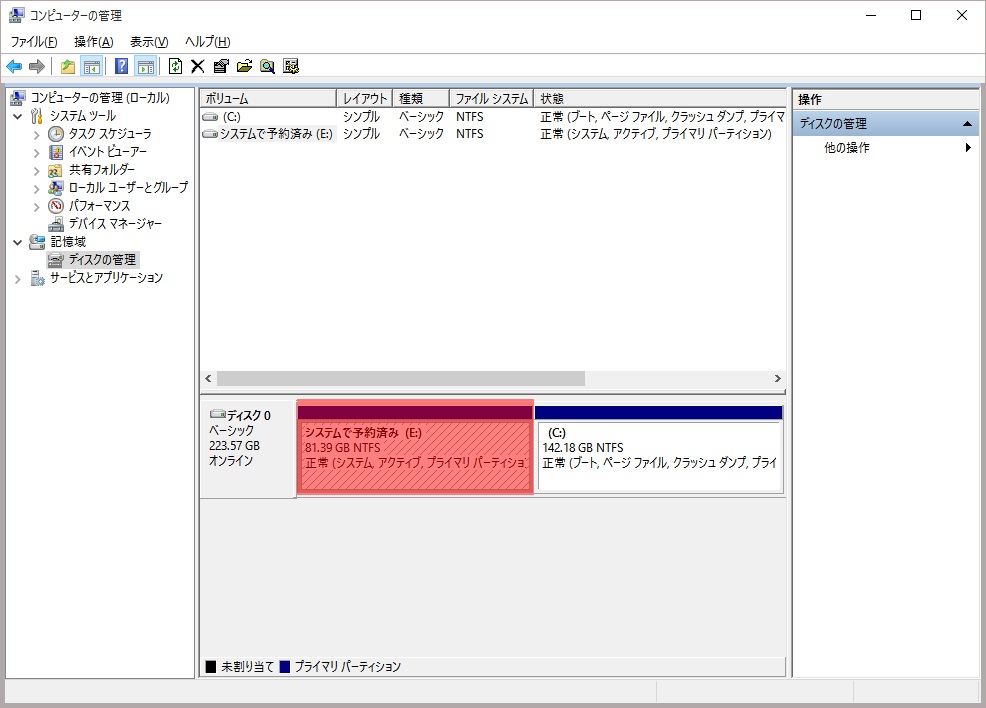Select the システムで予約済み (E:) 81.39 GB partition block

(x=415, y=448)
